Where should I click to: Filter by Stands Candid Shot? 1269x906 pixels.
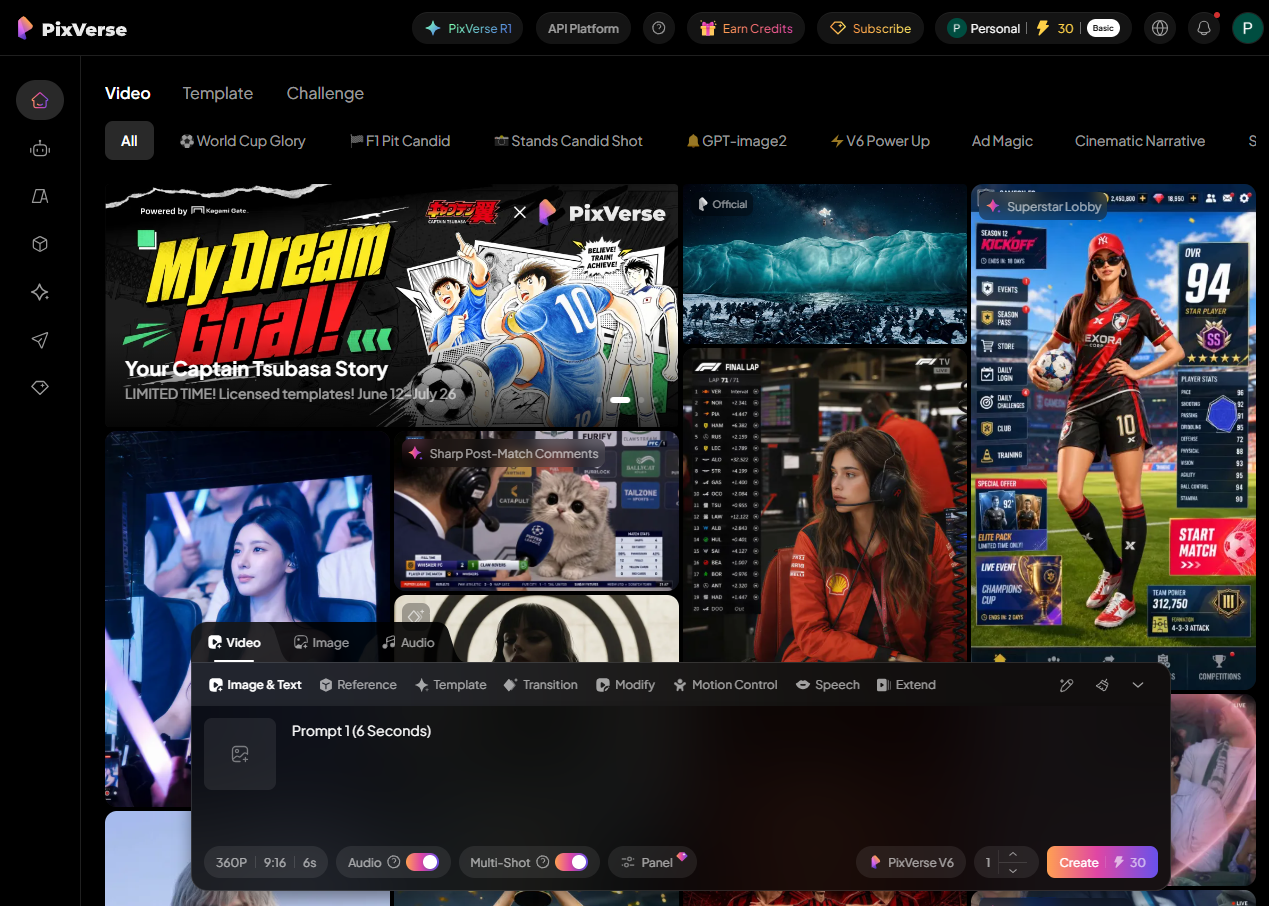click(x=569, y=141)
